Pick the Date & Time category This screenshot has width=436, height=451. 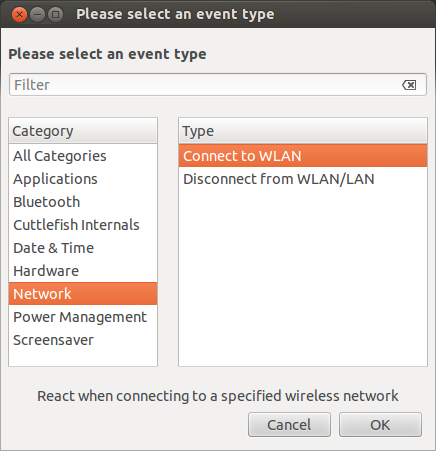83,248
